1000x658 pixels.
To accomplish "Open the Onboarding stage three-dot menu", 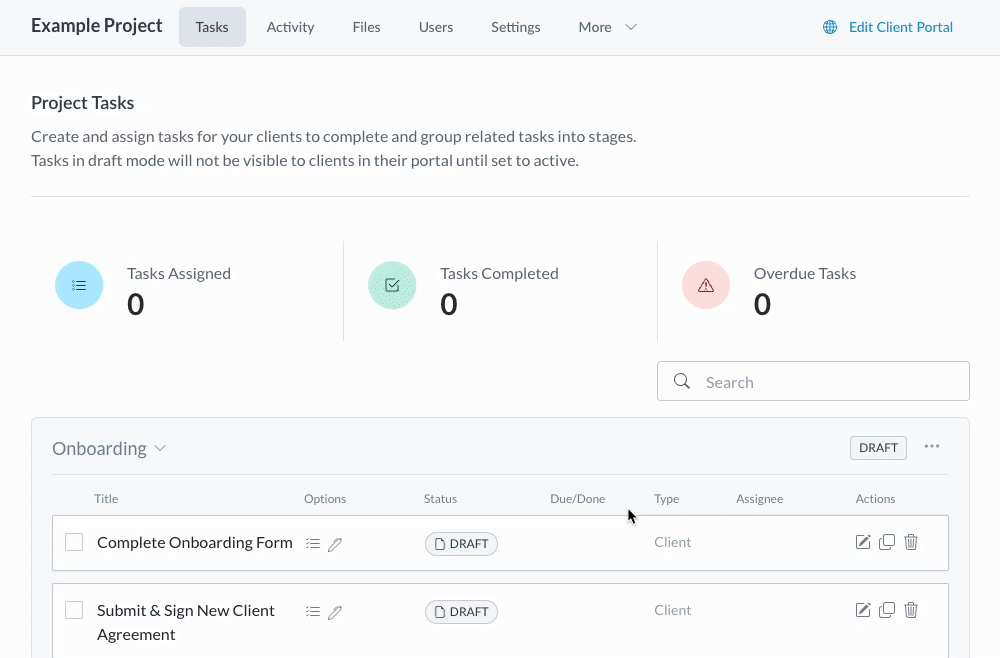I will tap(932, 447).
